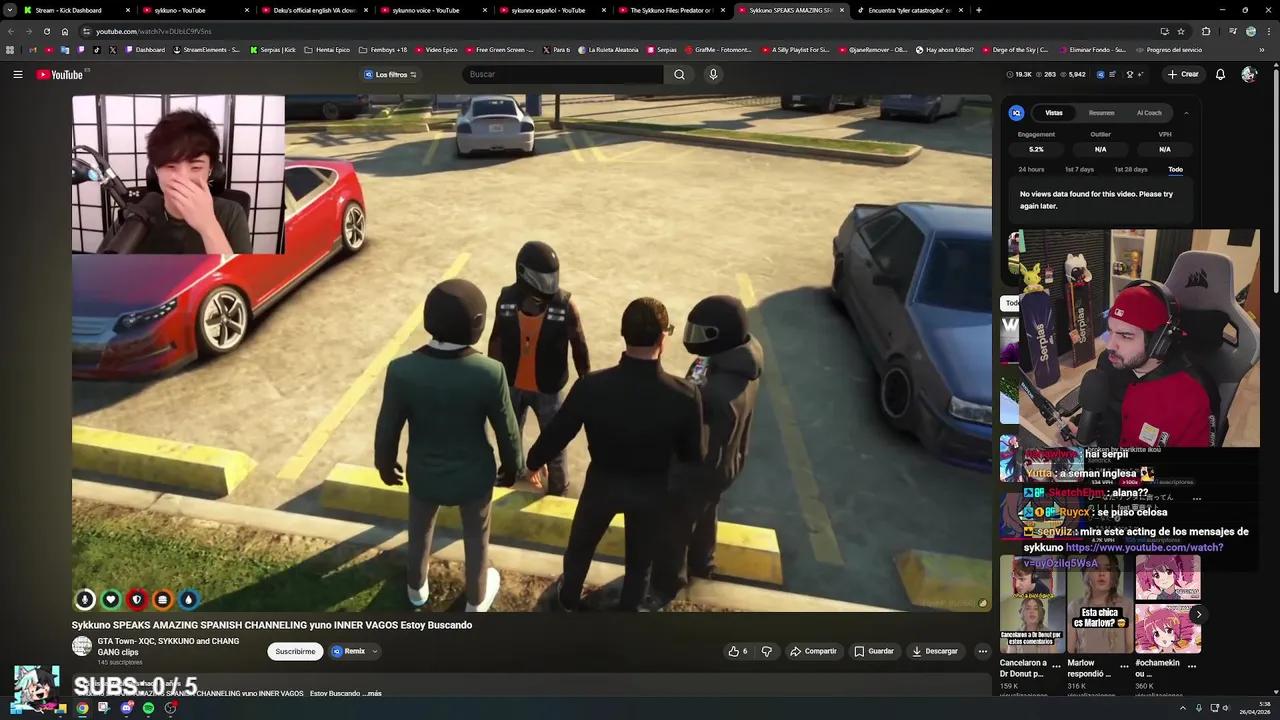1280x720 pixels.
Task: Collapse the vidIQ panel with the chevron
Action: 1186,113
